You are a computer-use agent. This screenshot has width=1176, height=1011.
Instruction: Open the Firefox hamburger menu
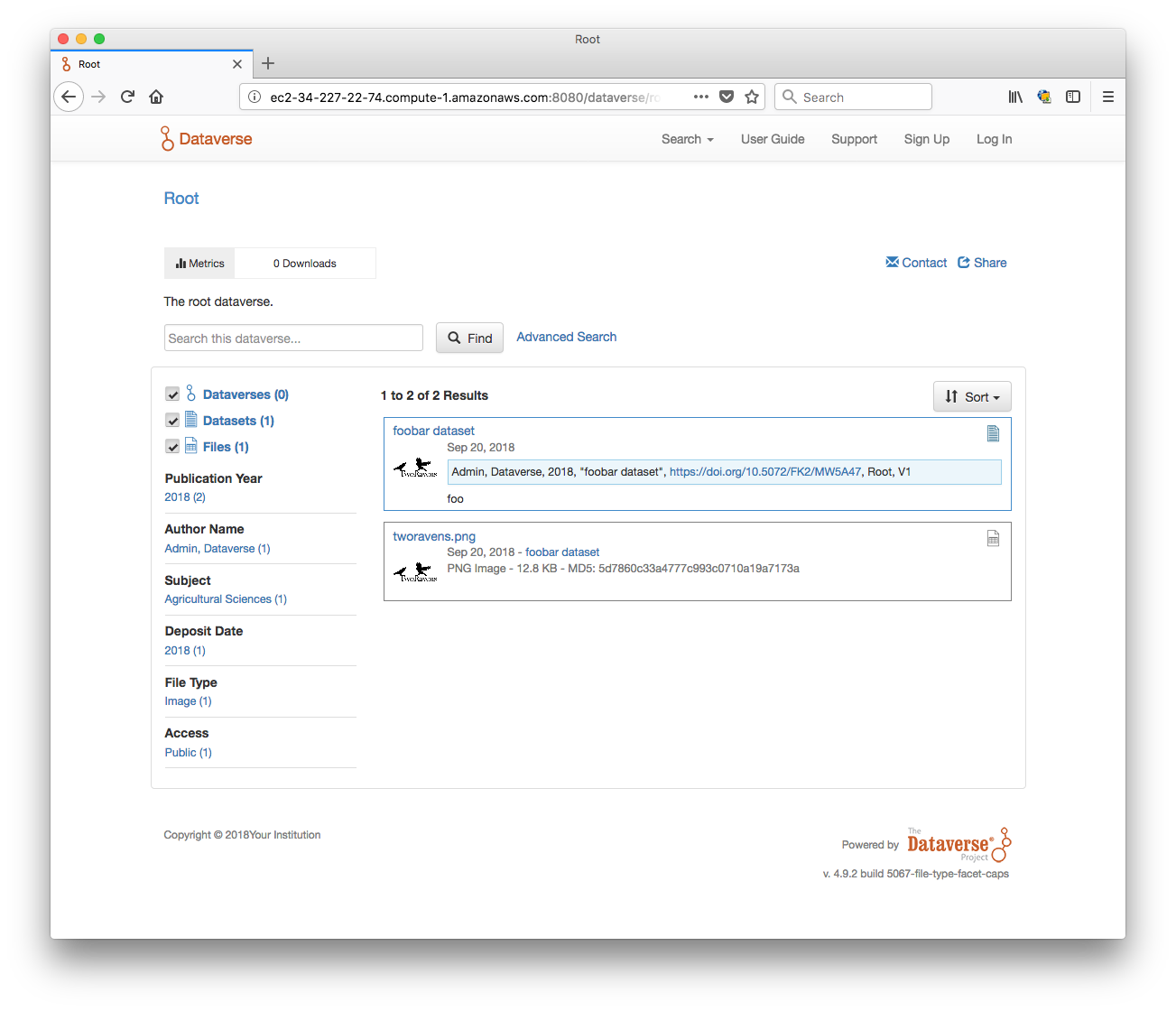[x=1108, y=97]
